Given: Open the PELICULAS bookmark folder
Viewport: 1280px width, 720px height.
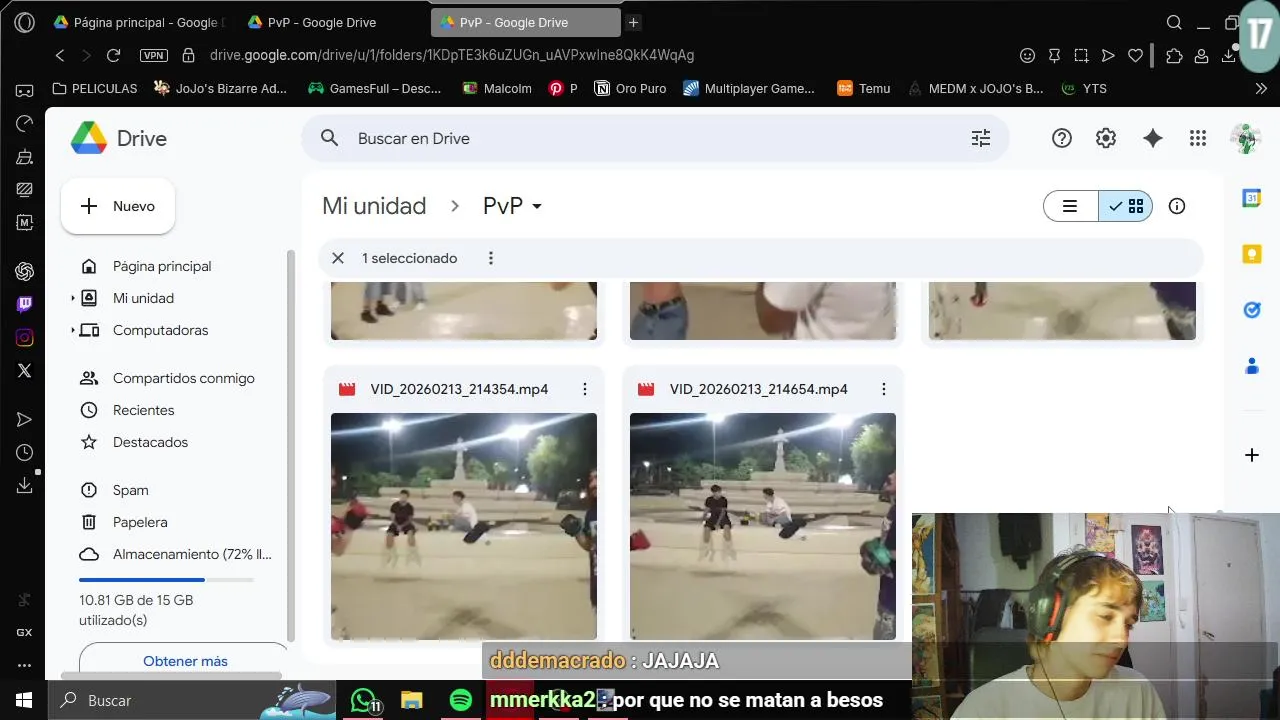Looking at the screenshot, I should click(x=94, y=88).
